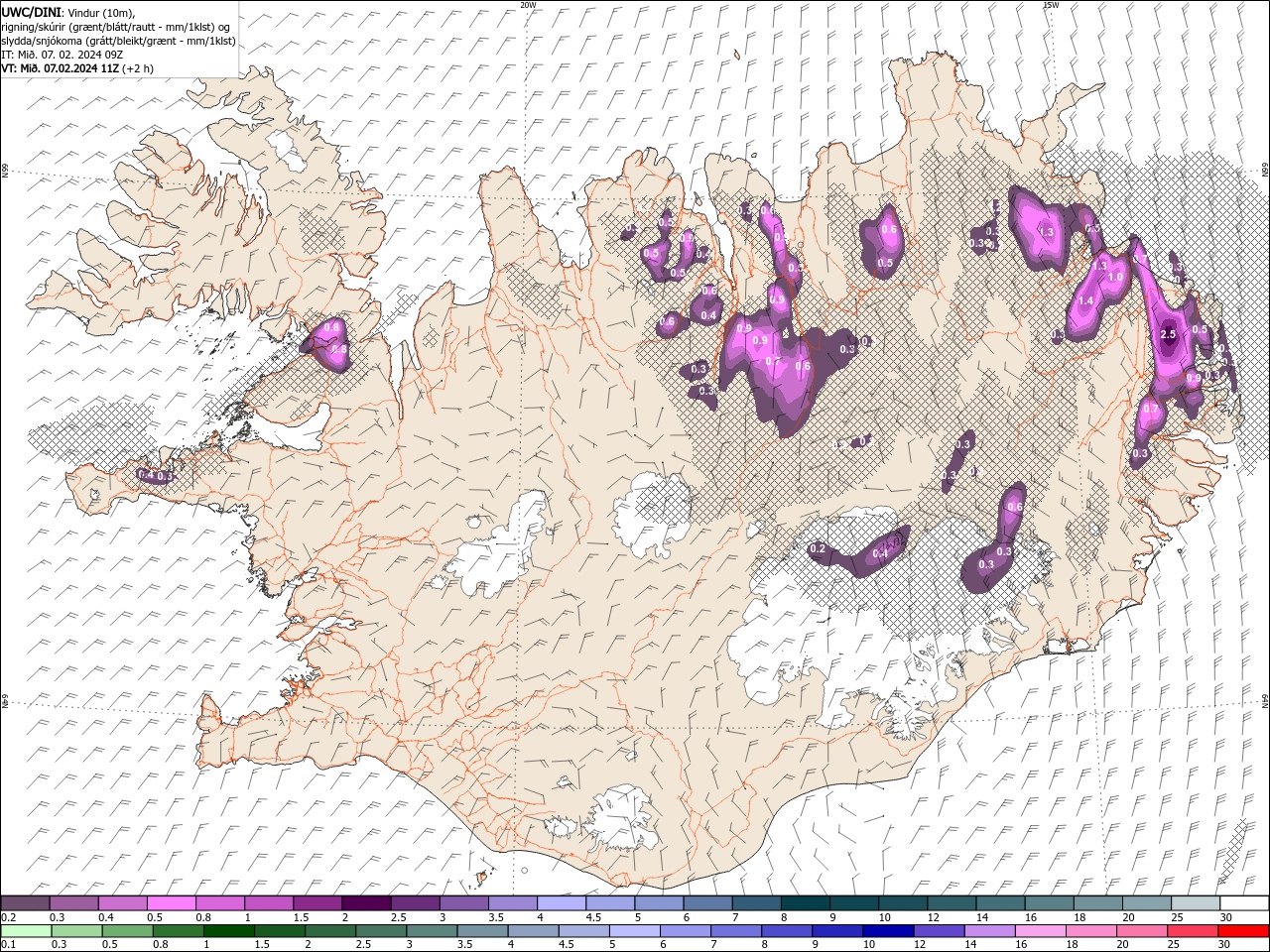This screenshot has width=1270, height=952.
Task: Select the light gray 25 snow legend swatch
Action: [x=1195, y=903]
